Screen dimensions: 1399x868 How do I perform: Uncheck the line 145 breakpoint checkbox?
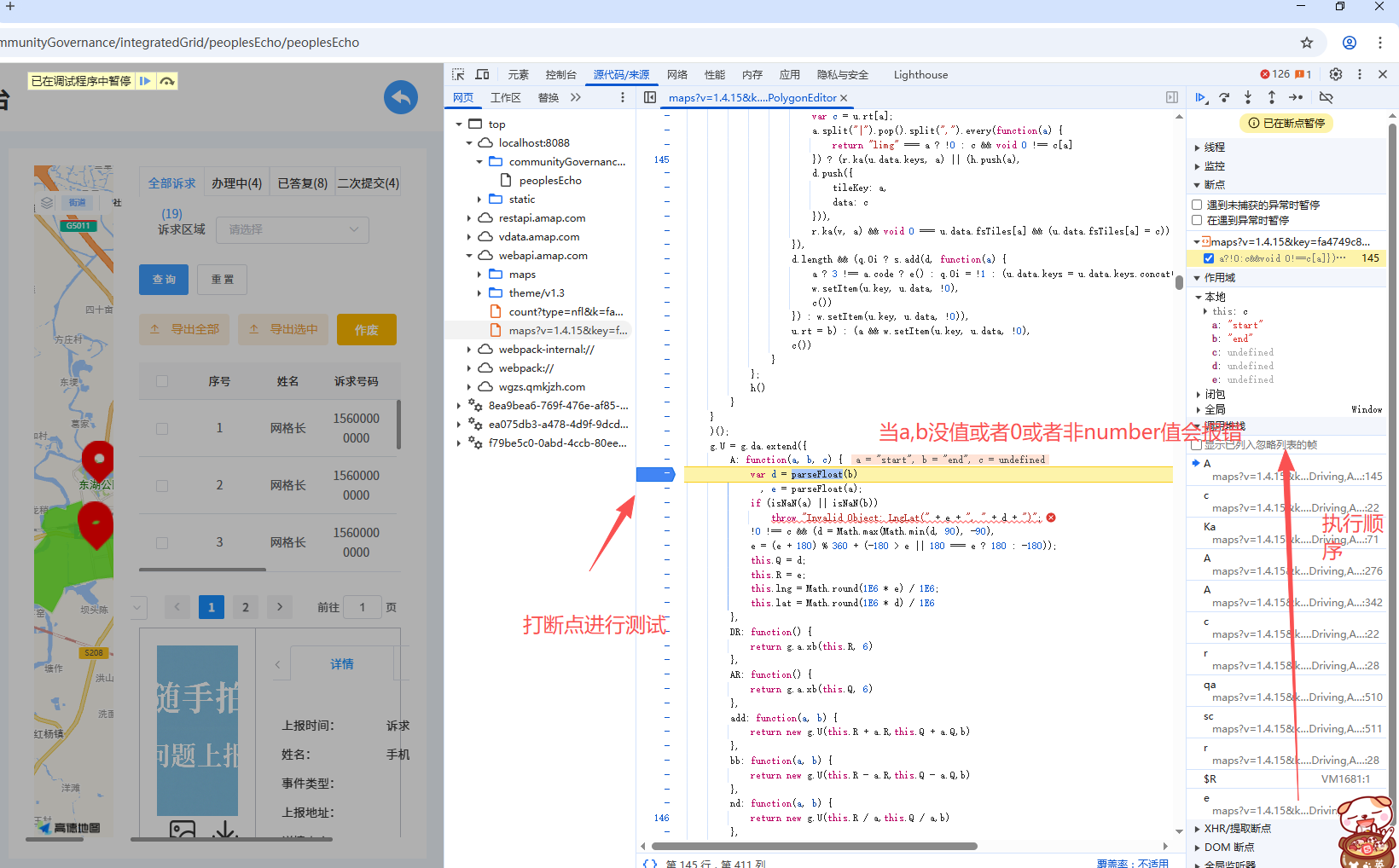[1209, 258]
